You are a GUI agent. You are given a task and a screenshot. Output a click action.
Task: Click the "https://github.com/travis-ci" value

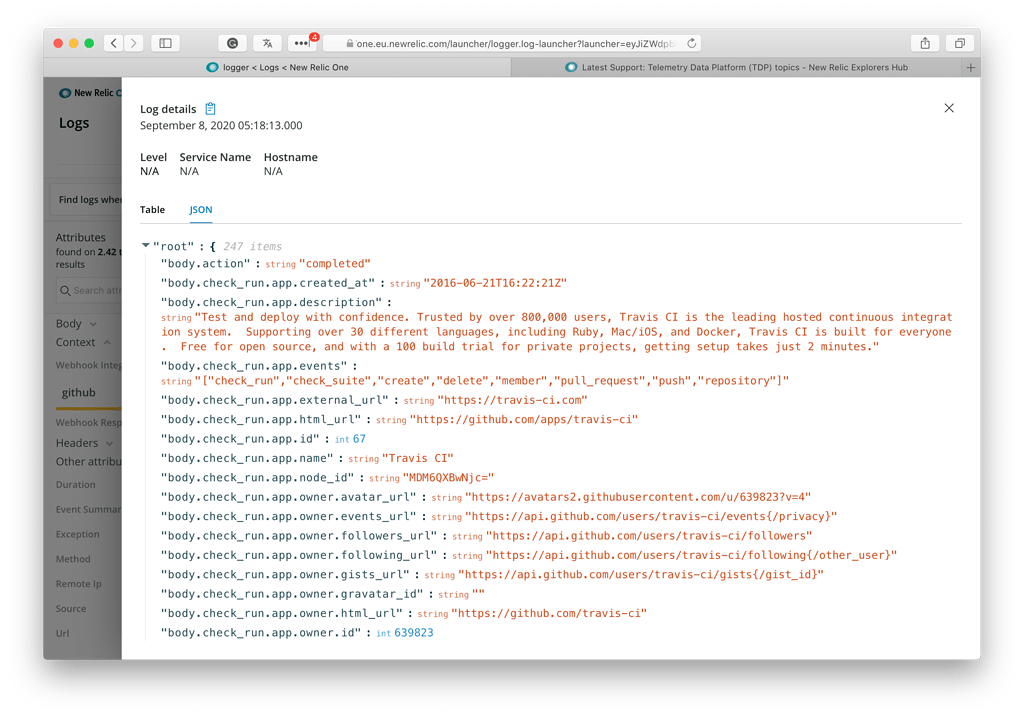pyautogui.click(x=549, y=613)
